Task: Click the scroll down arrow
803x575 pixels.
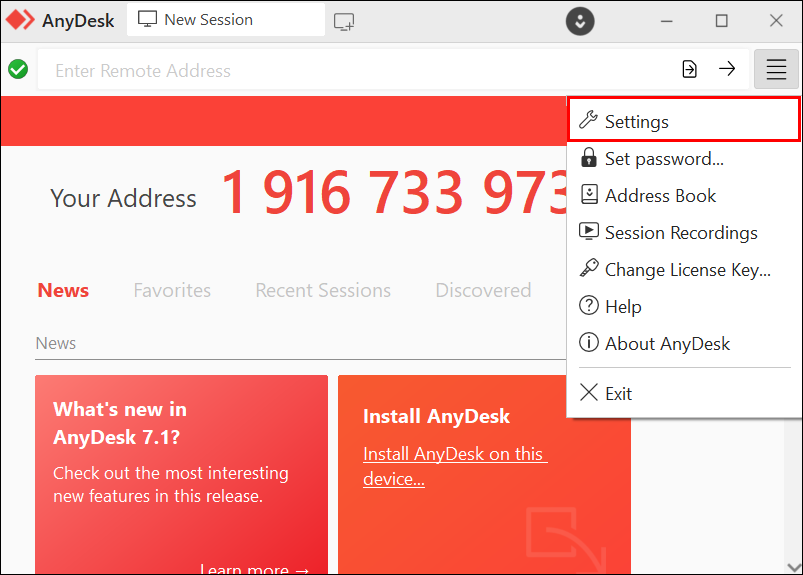Action: (794, 567)
